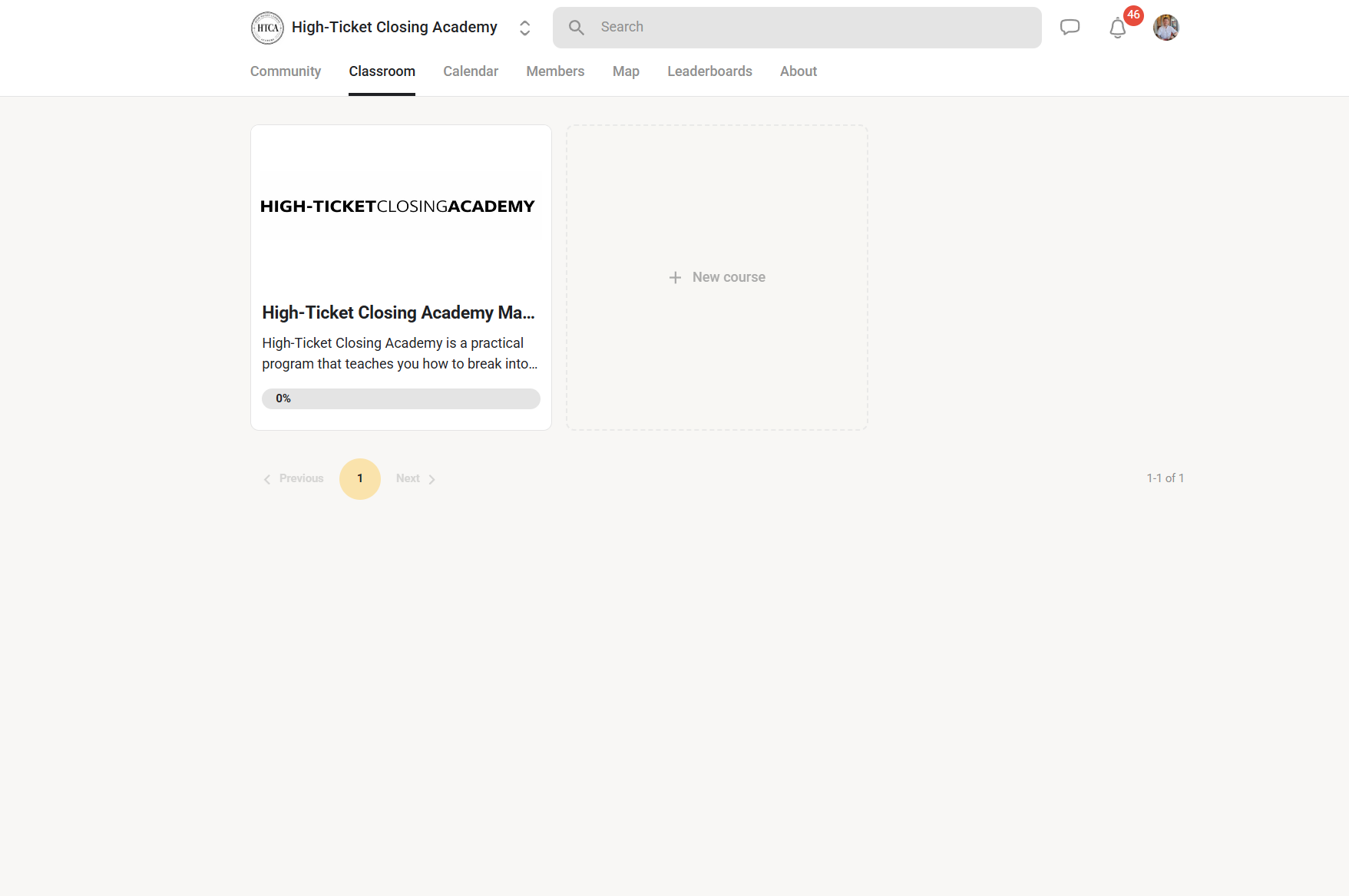Expand the community switcher arrows

[524, 28]
